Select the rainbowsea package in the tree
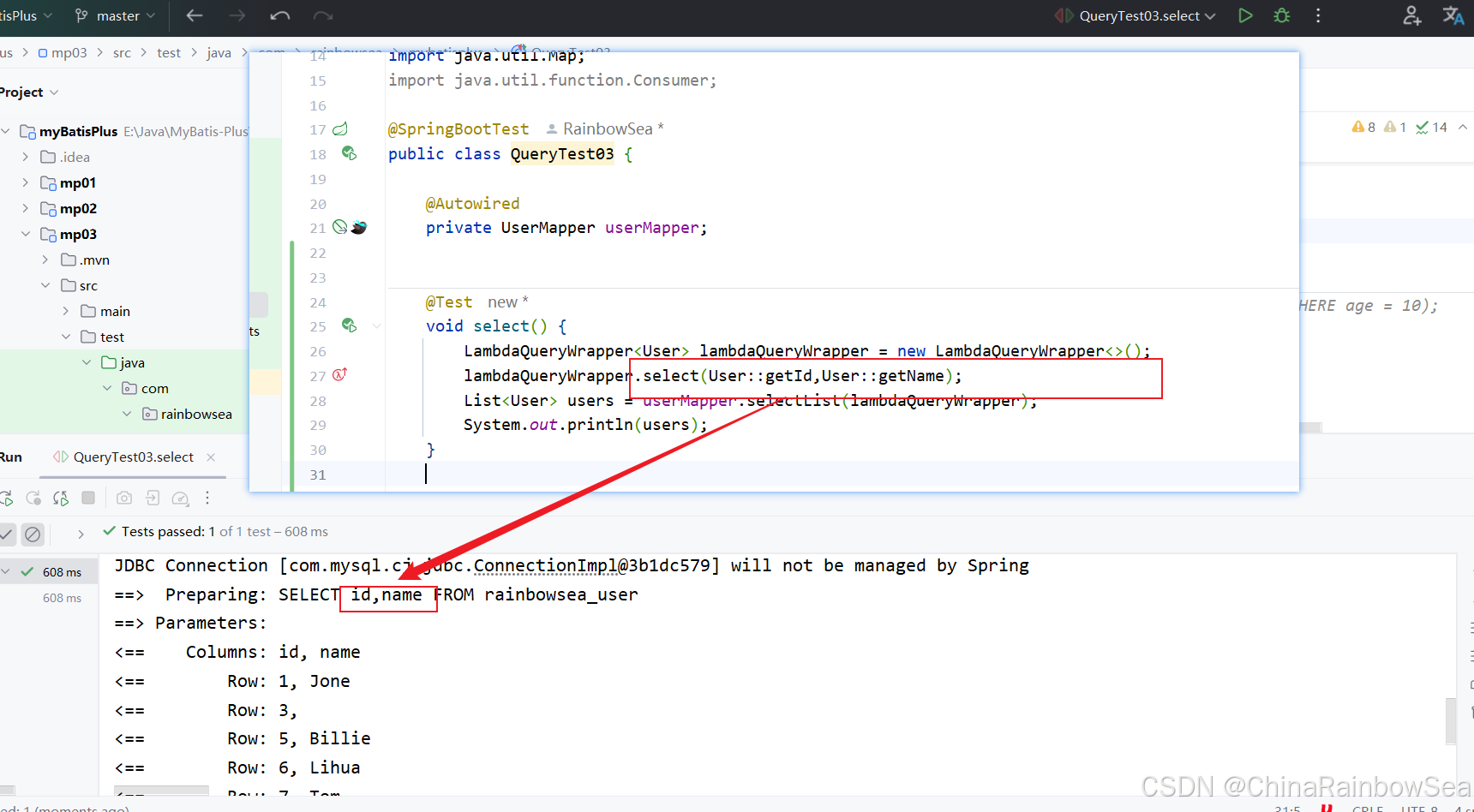1474x812 pixels. click(x=187, y=414)
